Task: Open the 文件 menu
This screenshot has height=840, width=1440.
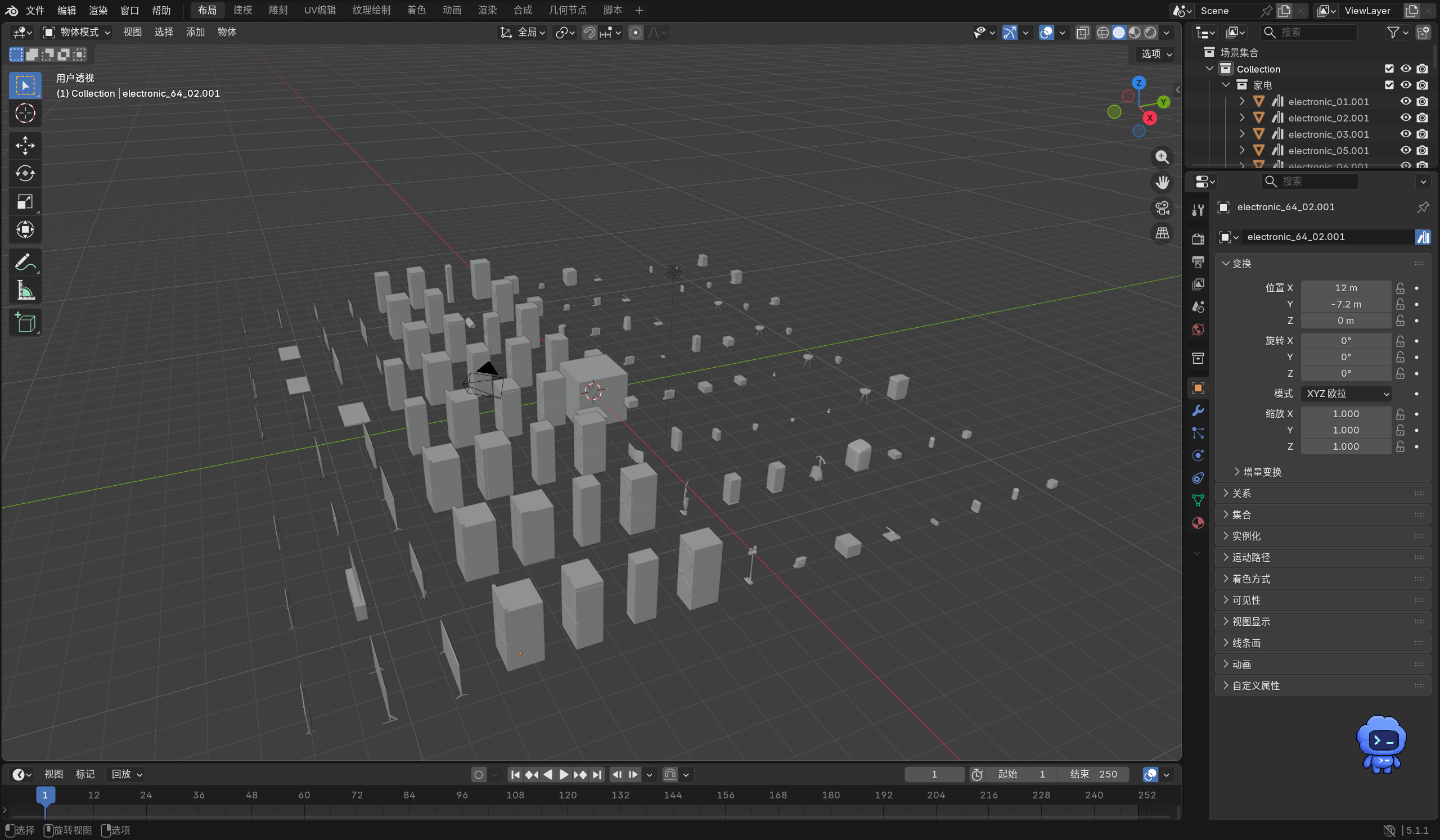Action: pos(35,10)
